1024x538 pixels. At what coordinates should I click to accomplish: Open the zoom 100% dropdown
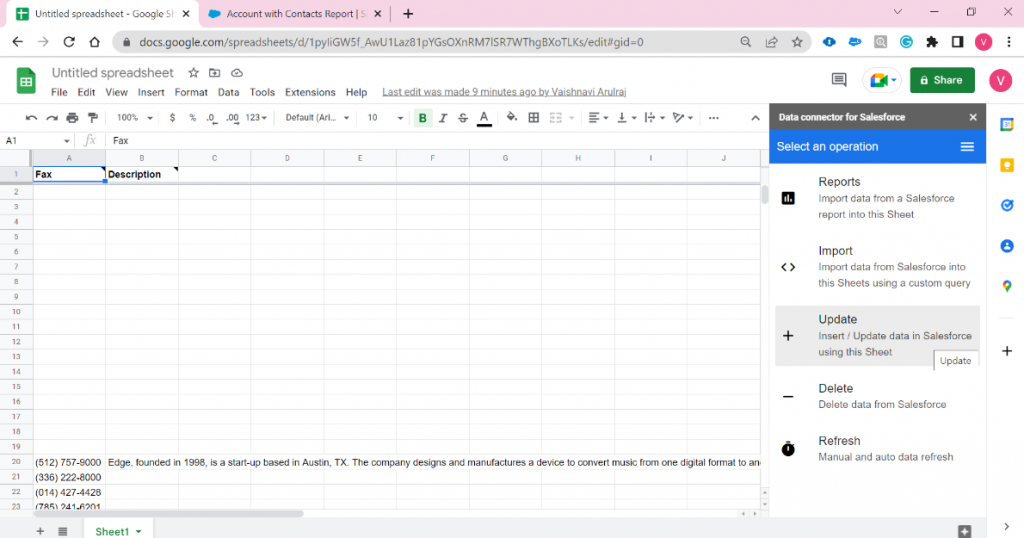click(x=135, y=118)
